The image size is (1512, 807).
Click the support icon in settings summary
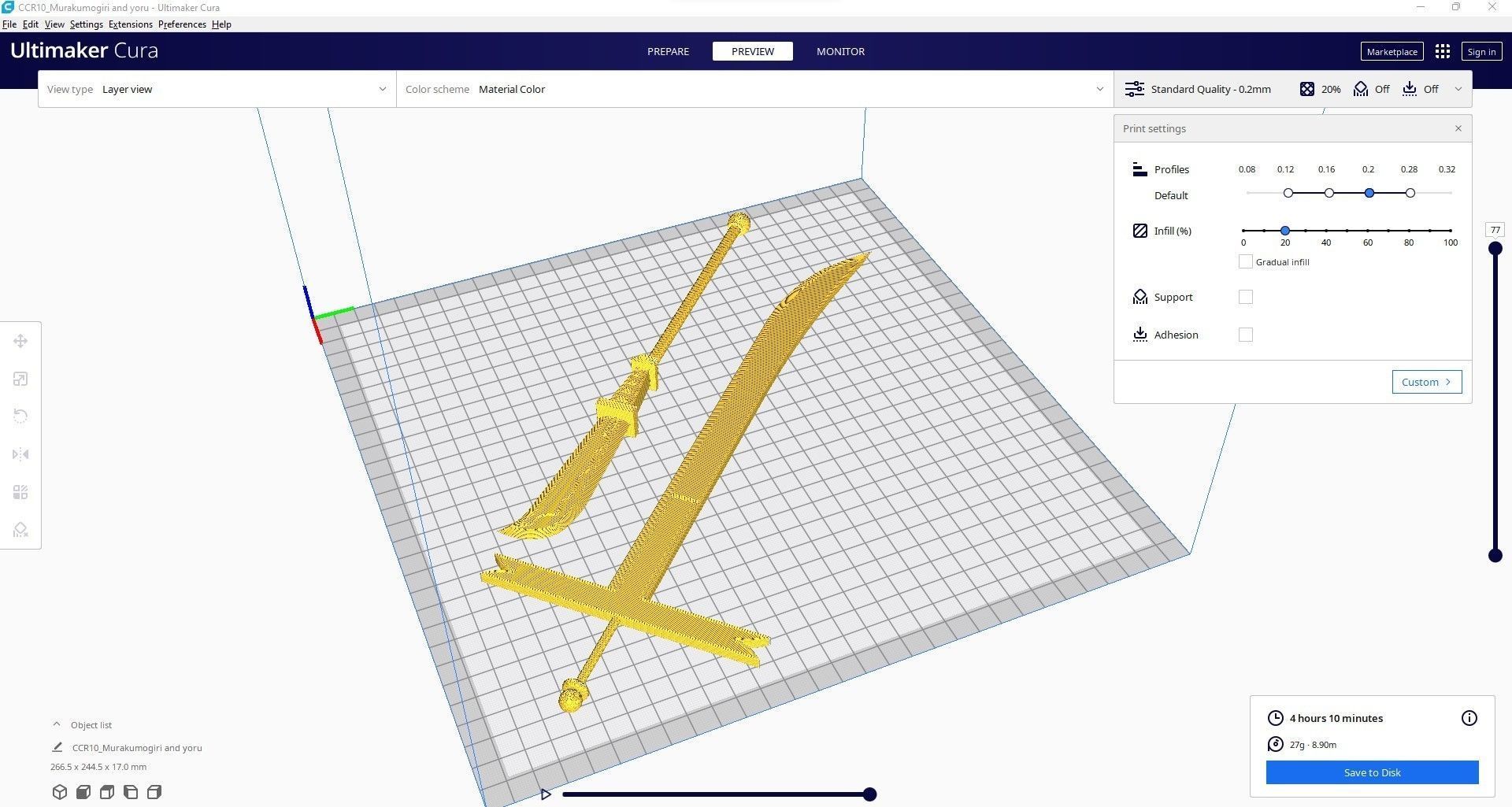tap(1361, 89)
